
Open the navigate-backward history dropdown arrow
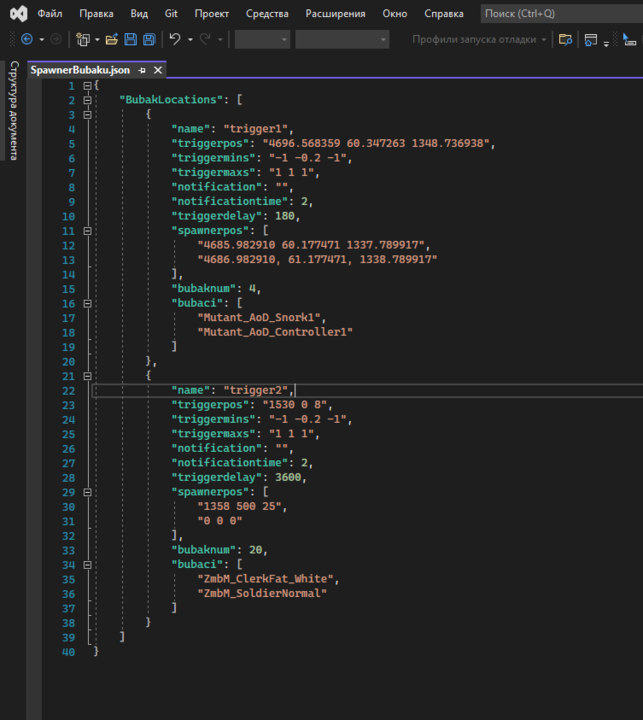[x=41, y=39]
